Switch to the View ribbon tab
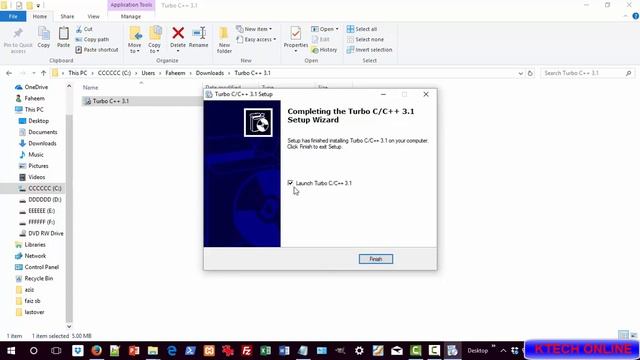Screen dimensions: 640x360 pos(93,16)
